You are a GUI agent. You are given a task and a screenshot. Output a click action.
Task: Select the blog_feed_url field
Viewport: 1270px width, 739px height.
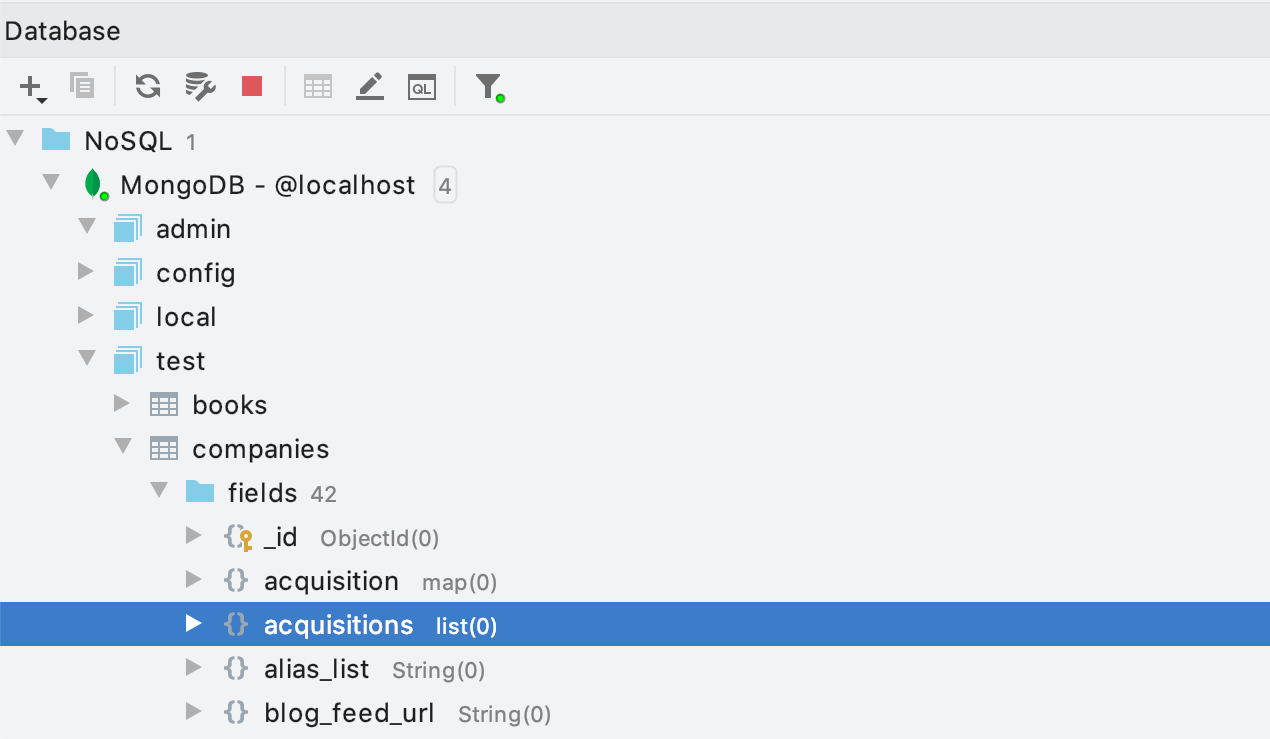349,713
